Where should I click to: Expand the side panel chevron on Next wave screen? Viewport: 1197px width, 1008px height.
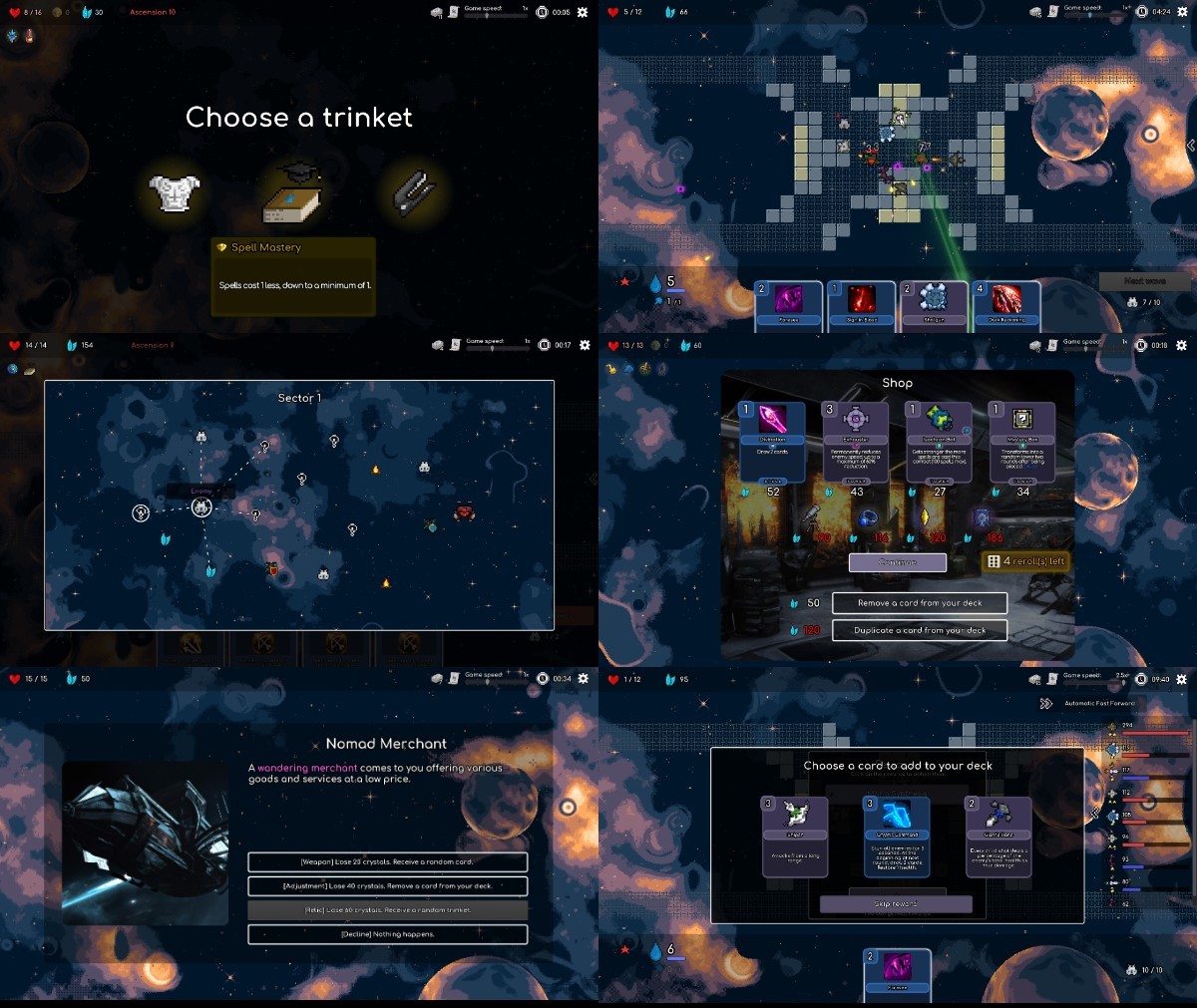1190,146
